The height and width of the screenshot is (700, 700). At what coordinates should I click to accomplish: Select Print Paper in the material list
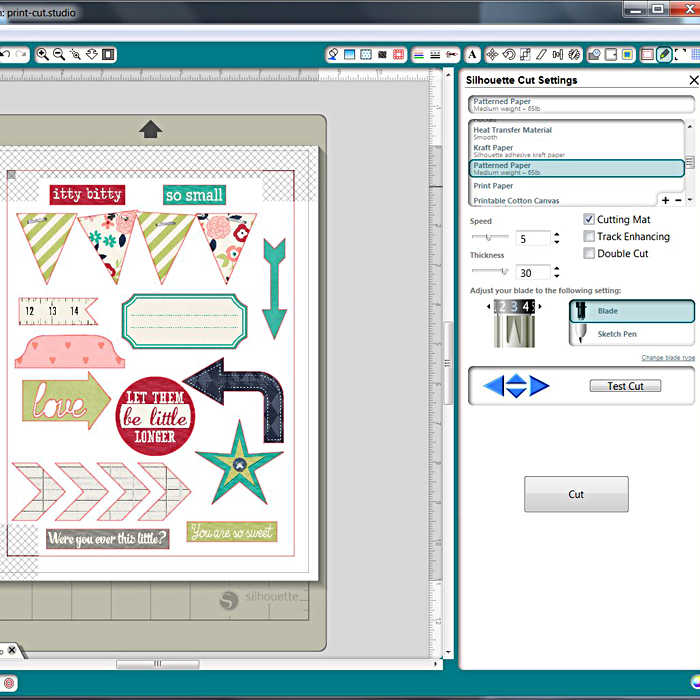click(x=576, y=186)
